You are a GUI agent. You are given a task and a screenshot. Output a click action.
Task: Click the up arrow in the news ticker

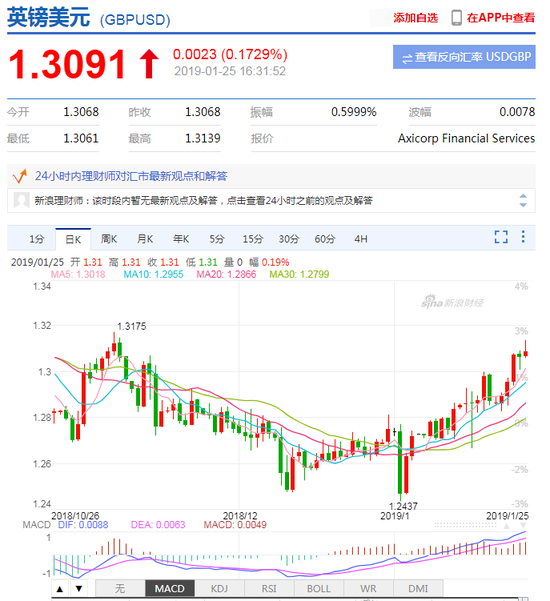(523, 196)
